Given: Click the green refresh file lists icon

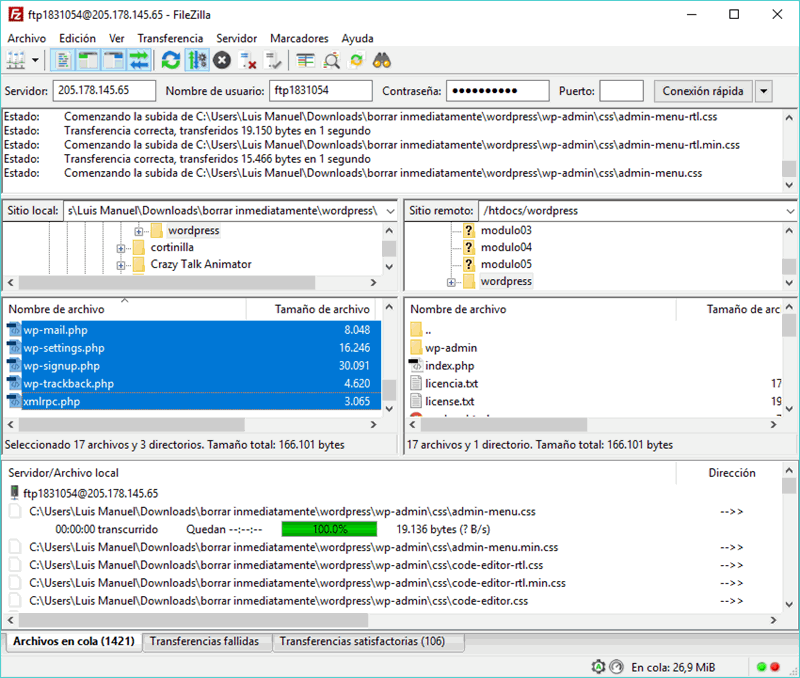Looking at the screenshot, I should pyautogui.click(x=171, y=61).
